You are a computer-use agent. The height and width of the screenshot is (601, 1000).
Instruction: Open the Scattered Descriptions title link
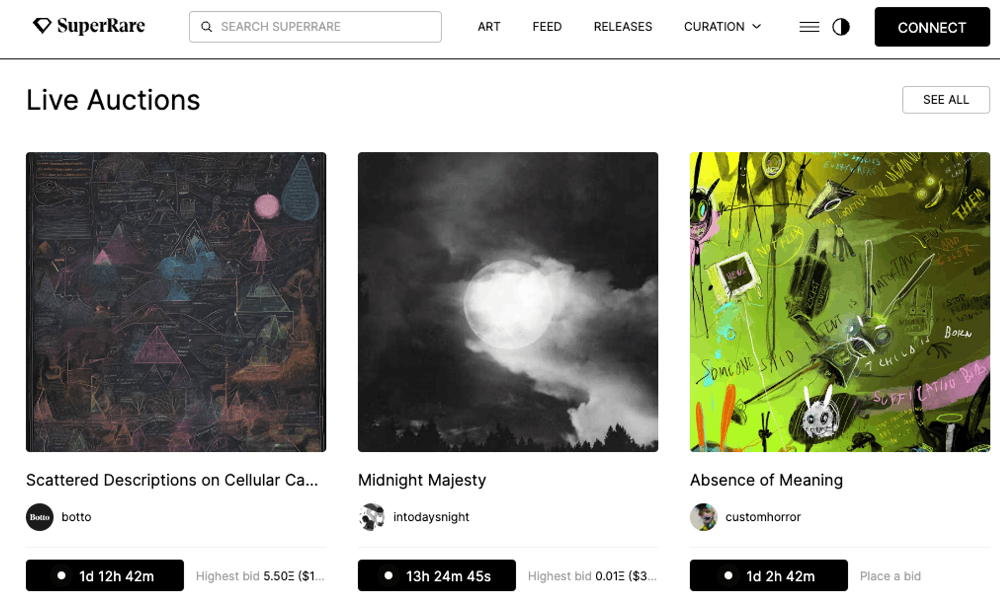172,480
